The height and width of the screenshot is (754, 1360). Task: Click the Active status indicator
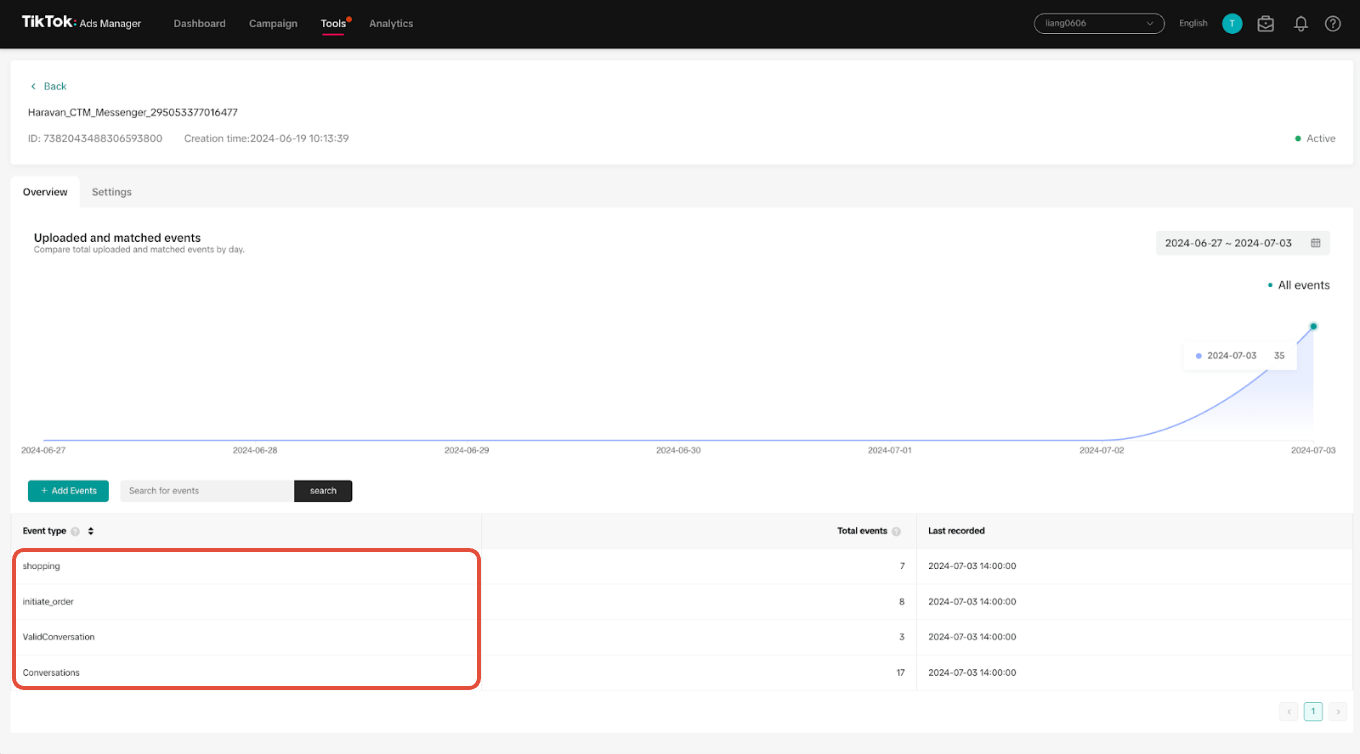1315,139
